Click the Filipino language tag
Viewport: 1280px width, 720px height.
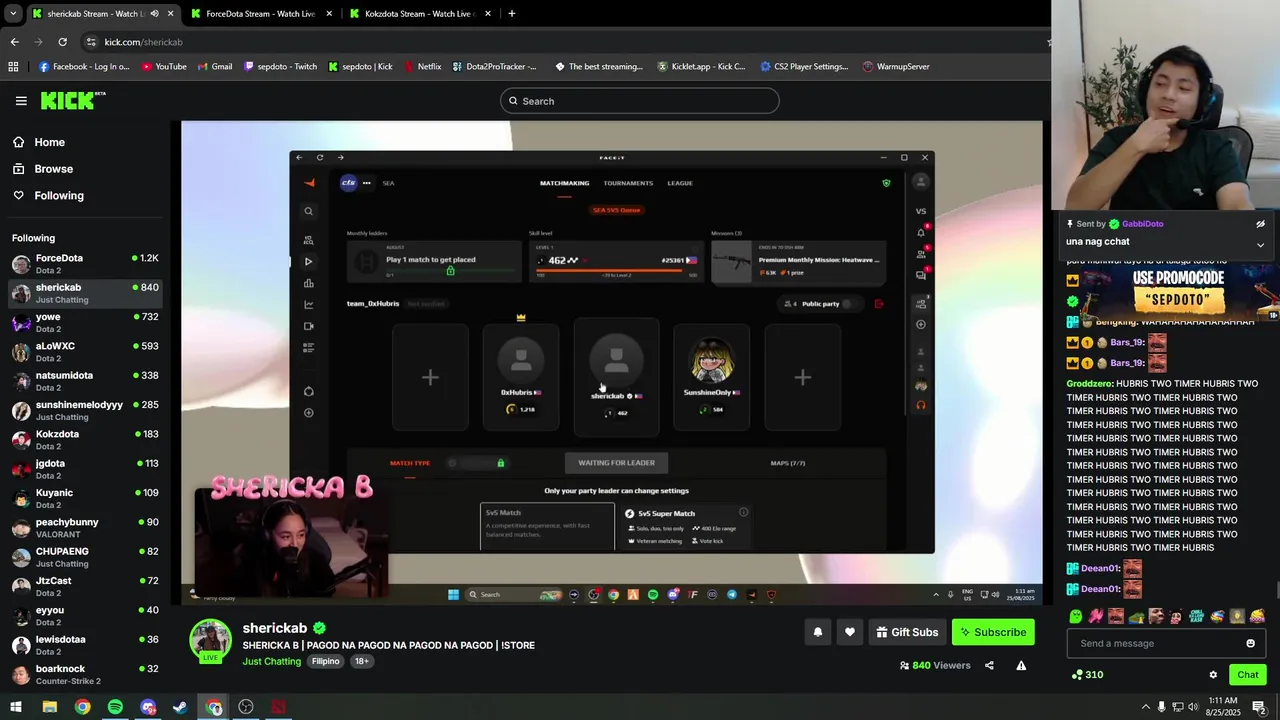pyautogui.click(x=325, y=661)
